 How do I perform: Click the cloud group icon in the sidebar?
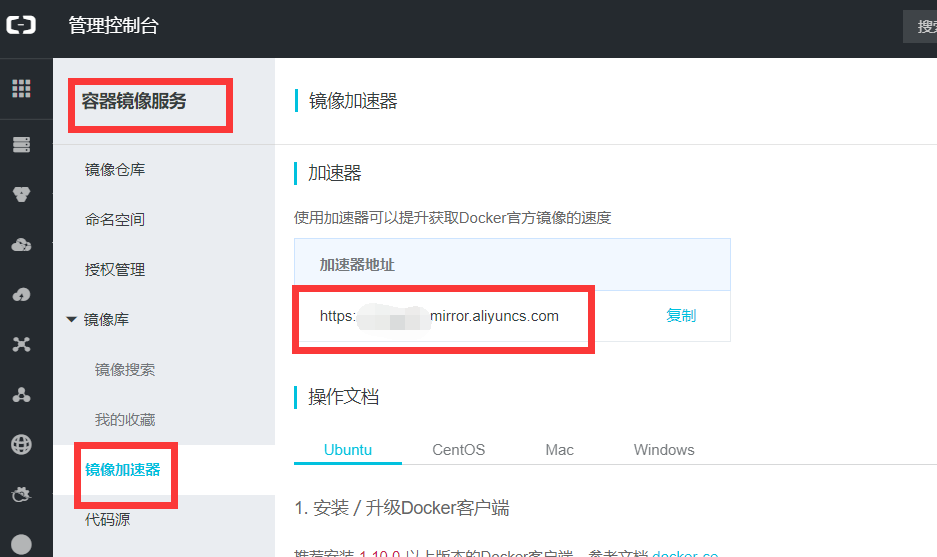pyautogui.click(x=21, y=244)
